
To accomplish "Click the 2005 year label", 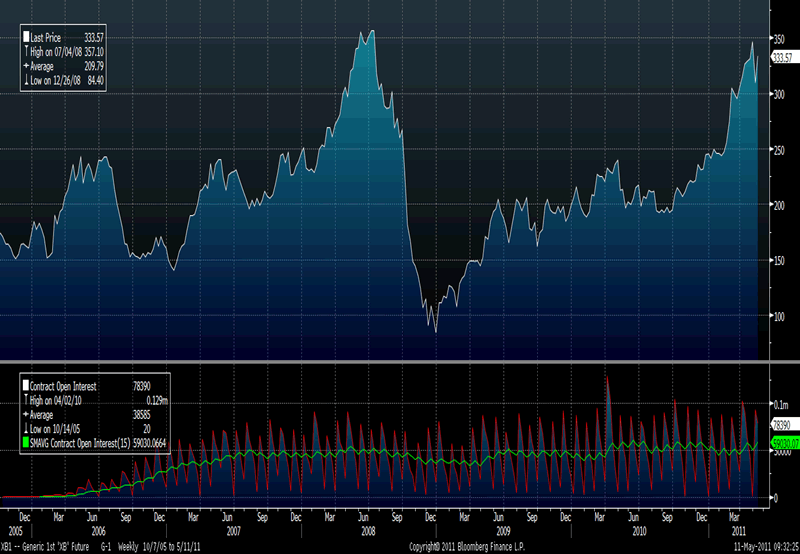I will coord(15,531).
